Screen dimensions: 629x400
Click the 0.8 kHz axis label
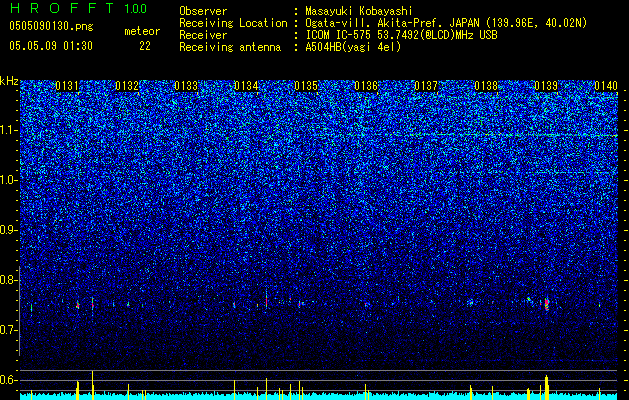9,280
